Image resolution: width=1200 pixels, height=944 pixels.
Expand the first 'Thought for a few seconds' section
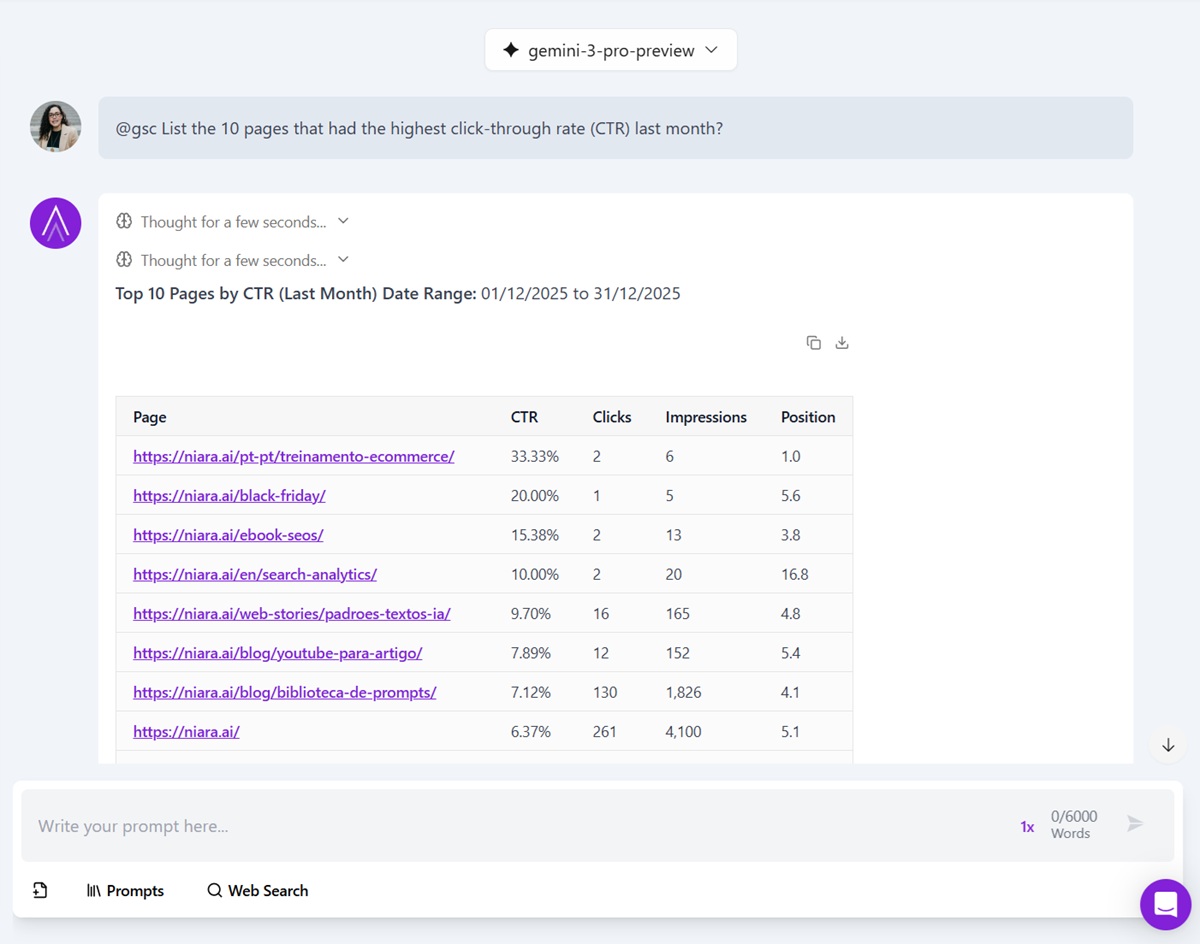click(x=233, y=222)
